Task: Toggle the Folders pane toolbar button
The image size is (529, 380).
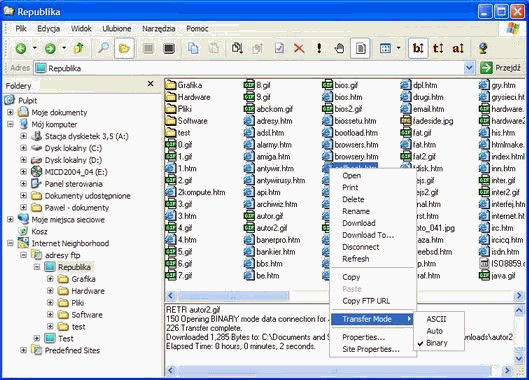Action: (x=124, y=49)
